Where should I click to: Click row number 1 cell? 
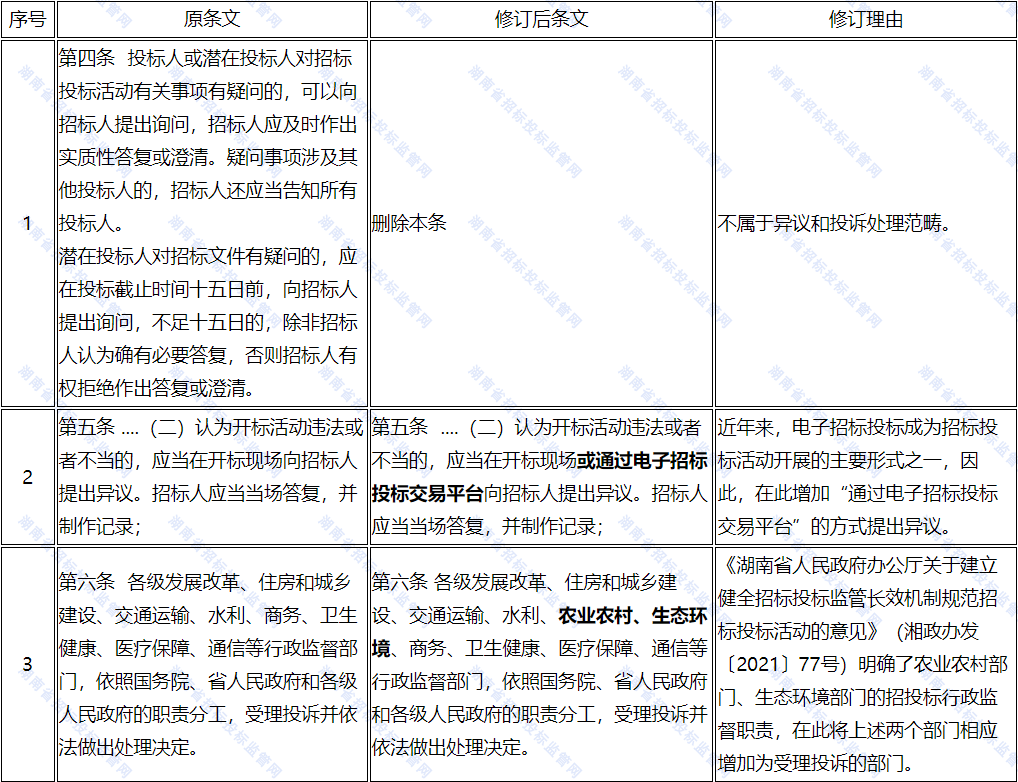click(x=27, y=223)
